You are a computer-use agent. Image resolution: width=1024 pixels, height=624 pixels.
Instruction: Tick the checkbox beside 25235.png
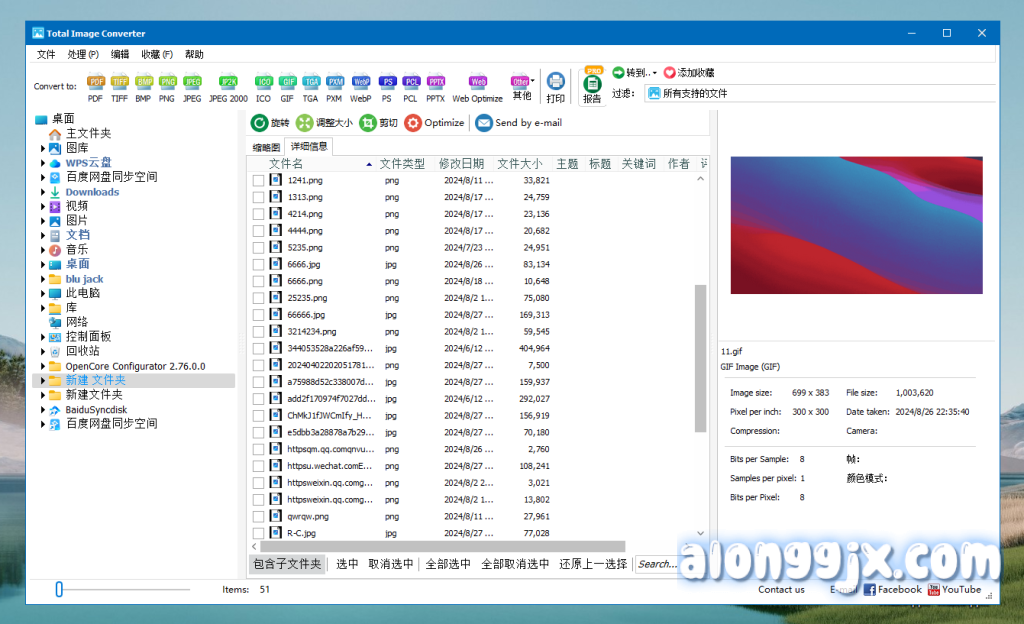coord(259,298)
